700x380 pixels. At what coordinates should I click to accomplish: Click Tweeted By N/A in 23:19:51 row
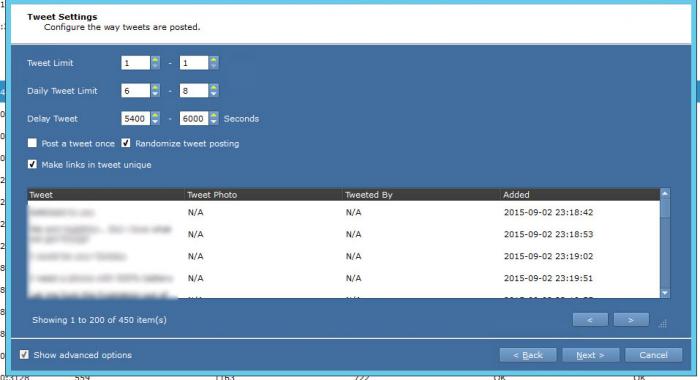(x=353, y=278)
